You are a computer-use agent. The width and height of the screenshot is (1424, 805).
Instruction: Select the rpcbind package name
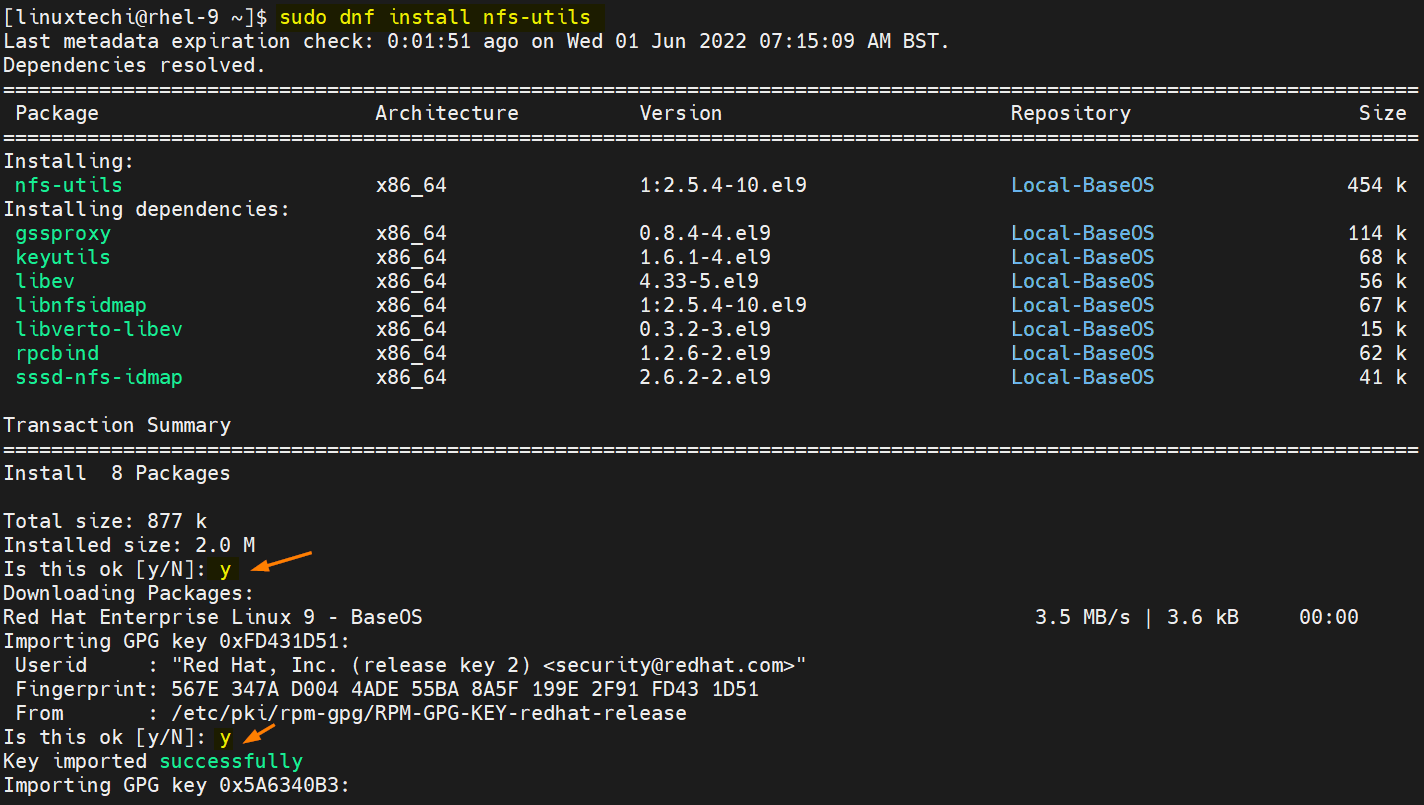[x=57, y=353]
